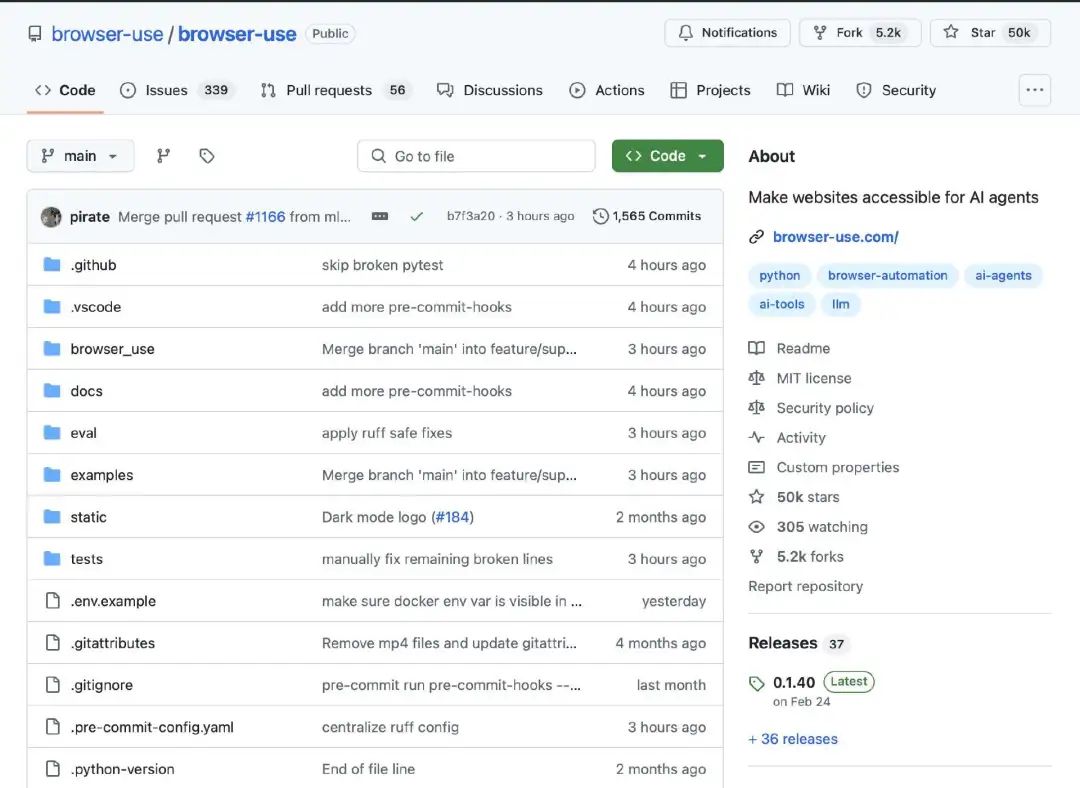Open the 1,565 Commits history
This screenshot has width=1080, height=788.
tap(647, 216)
